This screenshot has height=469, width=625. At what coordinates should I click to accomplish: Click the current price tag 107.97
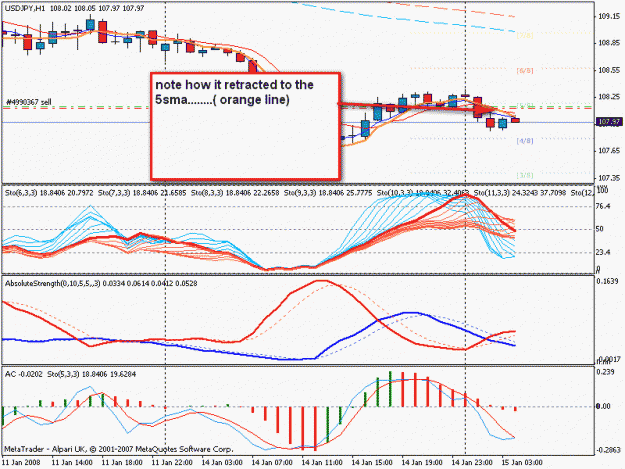609,122
